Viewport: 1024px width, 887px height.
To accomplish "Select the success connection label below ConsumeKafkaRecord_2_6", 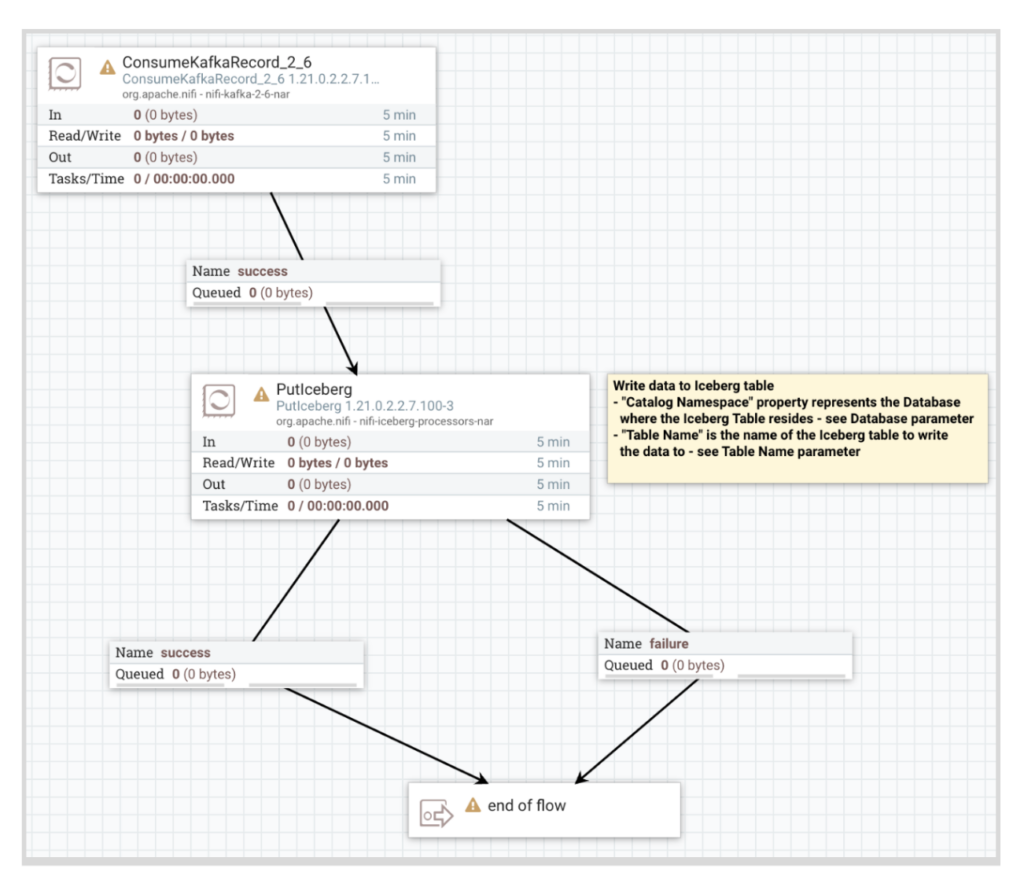I will click(313, 282).
